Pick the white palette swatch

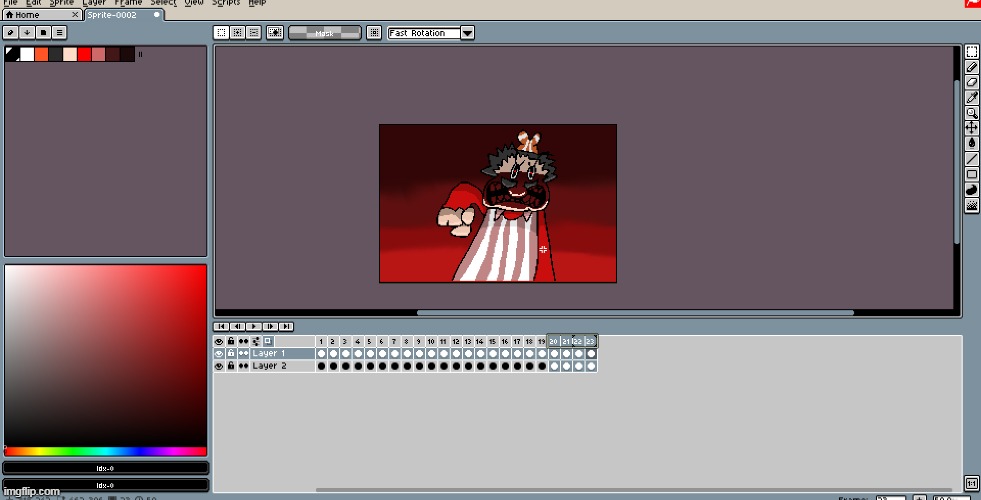[27, 54]
